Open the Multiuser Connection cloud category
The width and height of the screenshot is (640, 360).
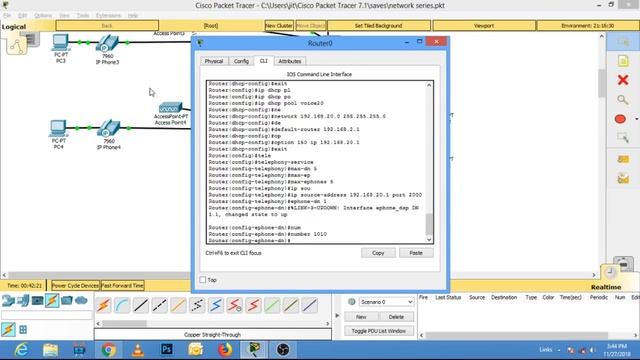coord(81,301)
